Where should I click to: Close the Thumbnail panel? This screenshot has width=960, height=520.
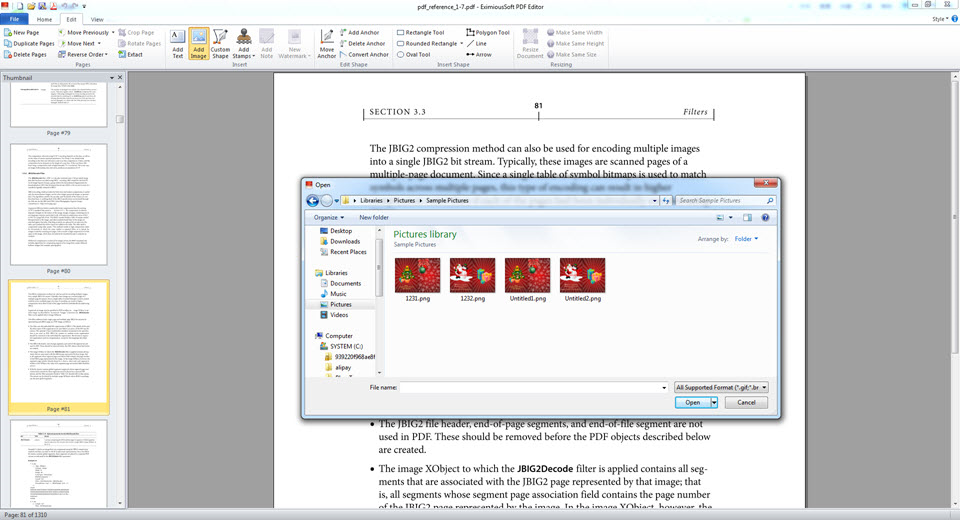[120, 78]
